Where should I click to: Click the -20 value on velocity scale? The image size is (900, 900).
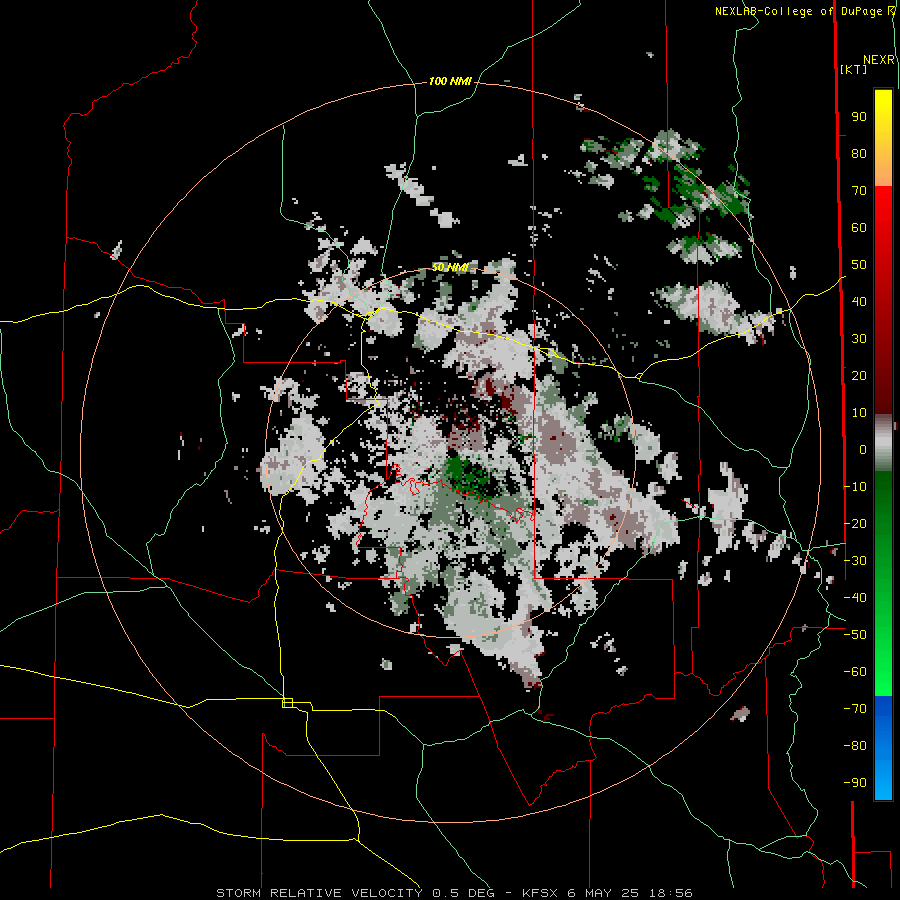pyautogui.click(x=855, y=524)
